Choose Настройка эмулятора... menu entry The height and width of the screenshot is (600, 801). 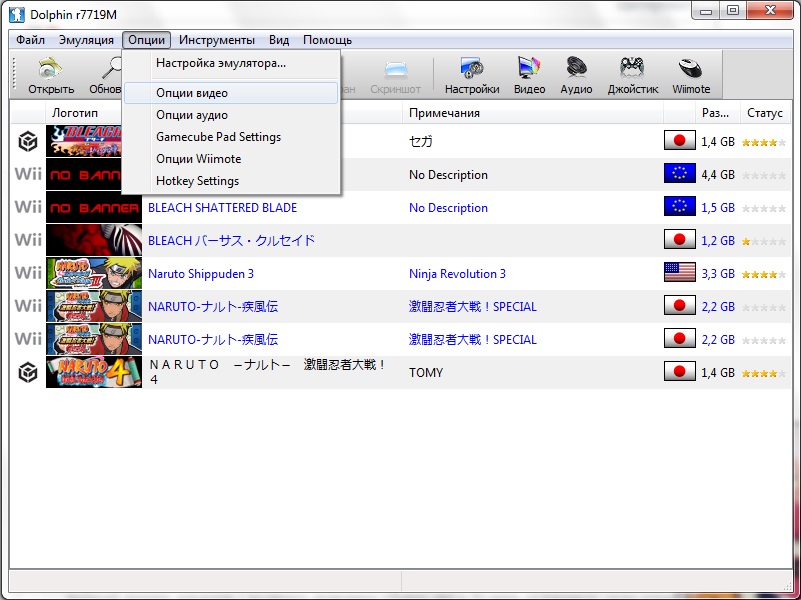231,63
